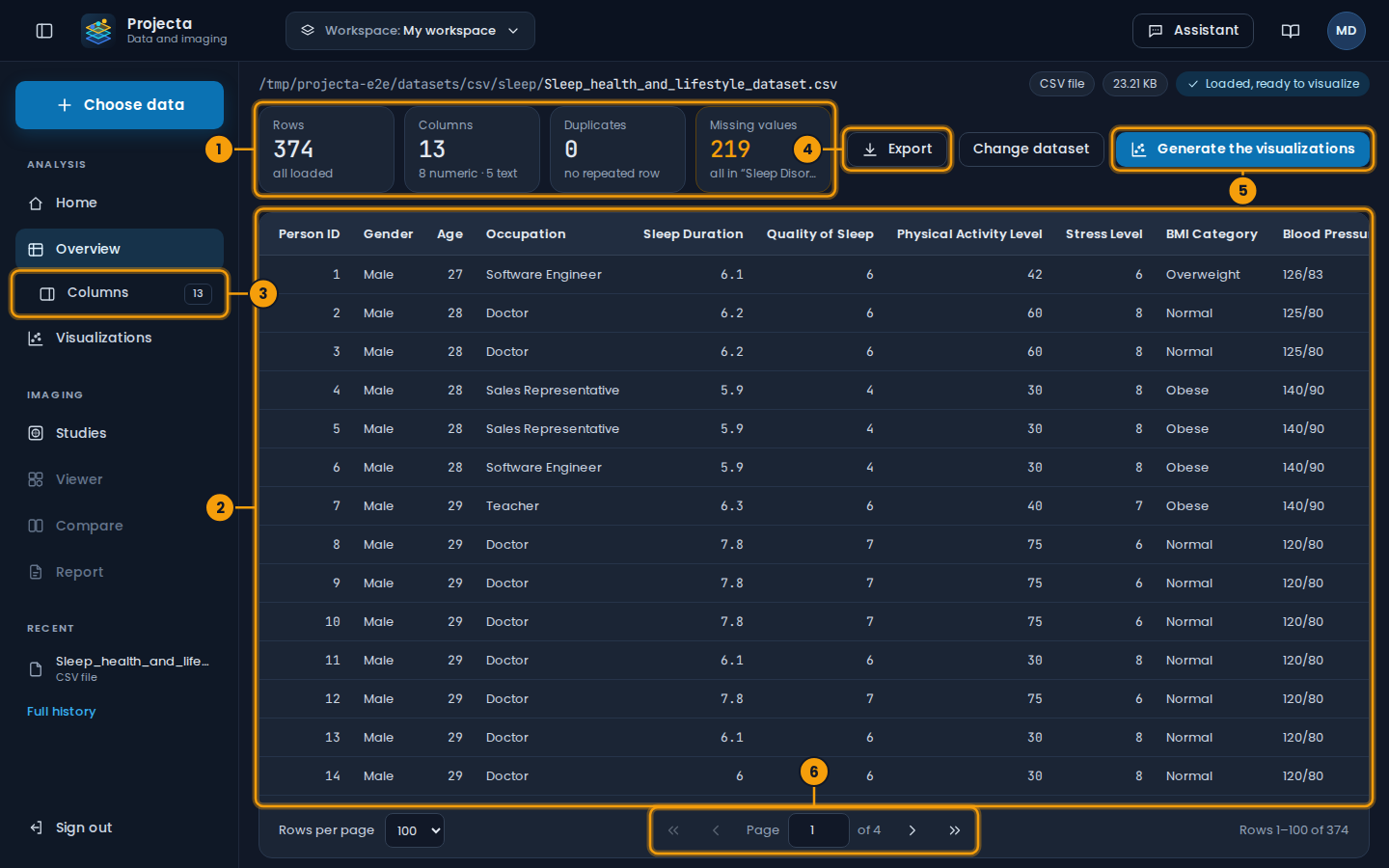Open the Columns section
Image resolution: width=1389 pixels, height=868 pixels.
pos(120,293)
